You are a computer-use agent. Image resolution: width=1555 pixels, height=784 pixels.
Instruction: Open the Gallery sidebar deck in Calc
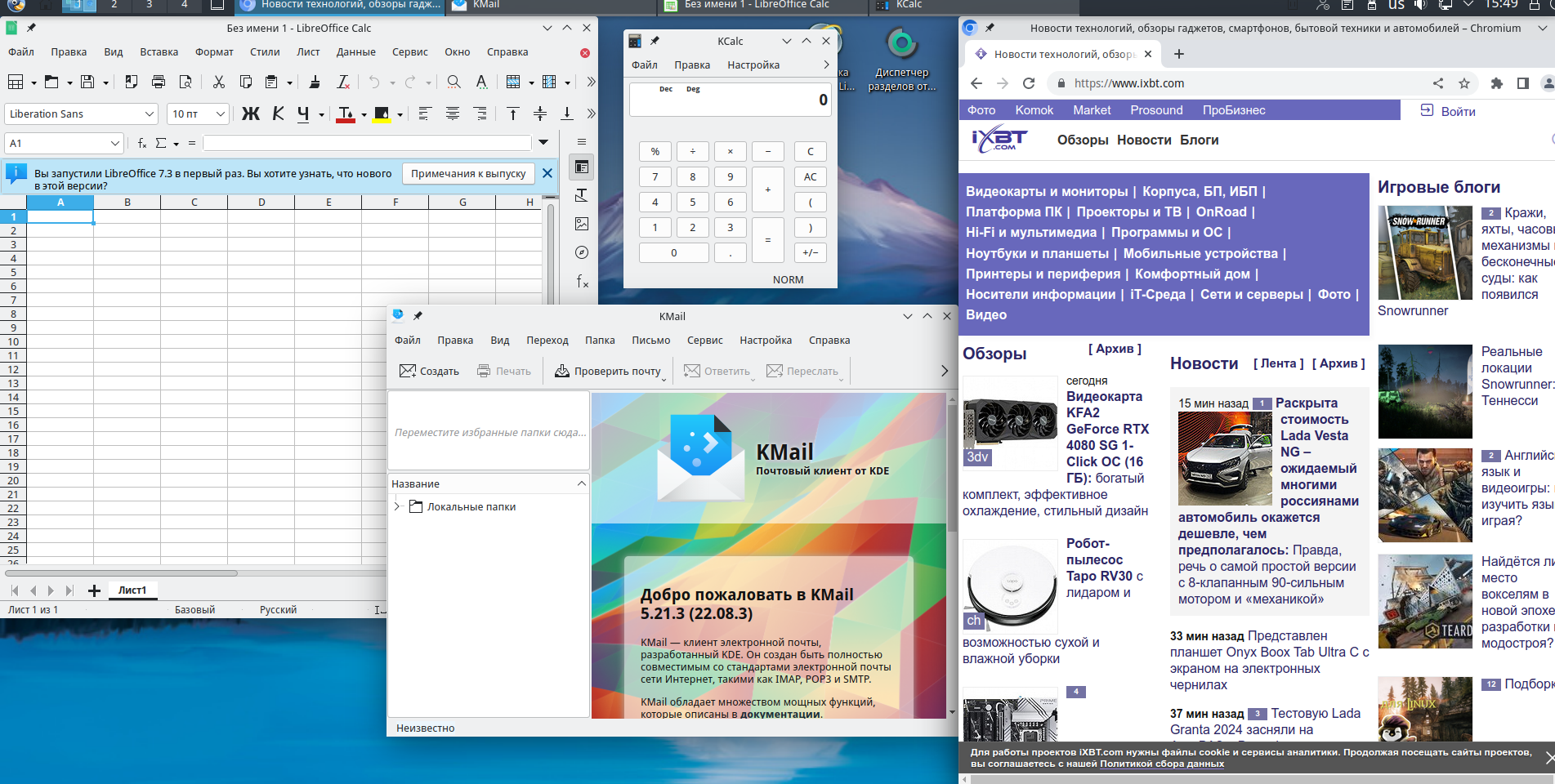pyautogui.click(x=582, y=224)
